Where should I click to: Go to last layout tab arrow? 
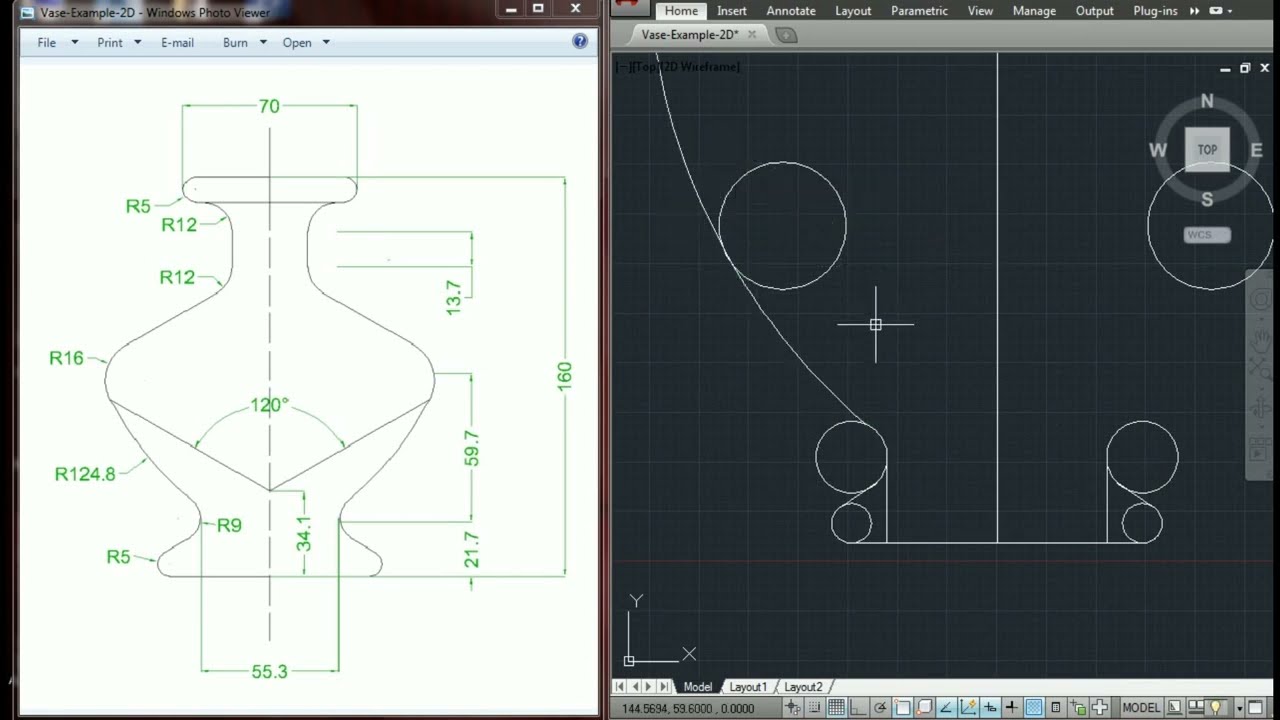[664, 687]
